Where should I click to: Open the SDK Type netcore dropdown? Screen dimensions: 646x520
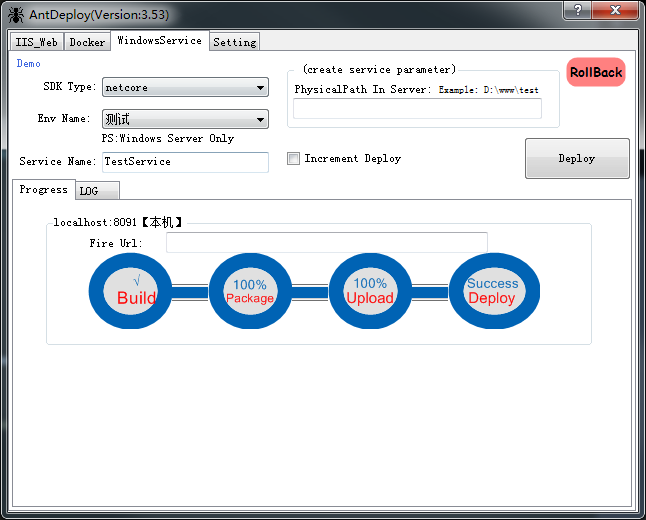185,87
